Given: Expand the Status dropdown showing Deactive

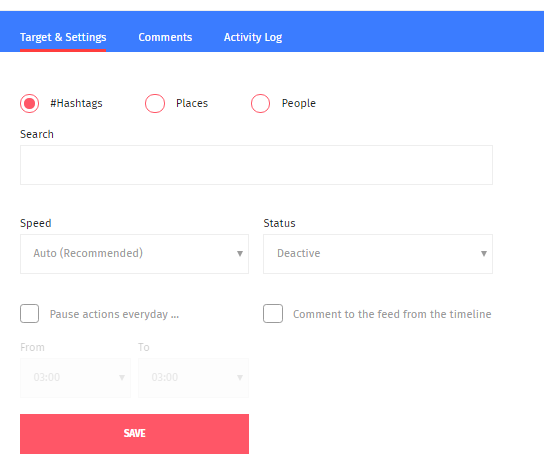Looking at the screenshot, I should [378, 254].
